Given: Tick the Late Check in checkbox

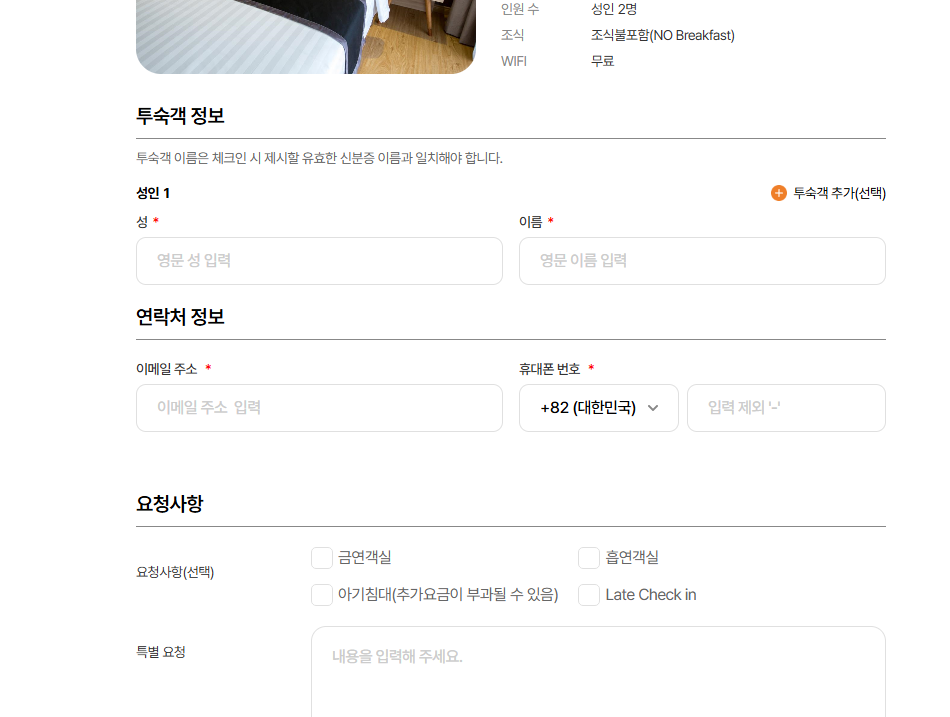Looking at the screenshot, I should pyautogui.click(x=588, y=595).
